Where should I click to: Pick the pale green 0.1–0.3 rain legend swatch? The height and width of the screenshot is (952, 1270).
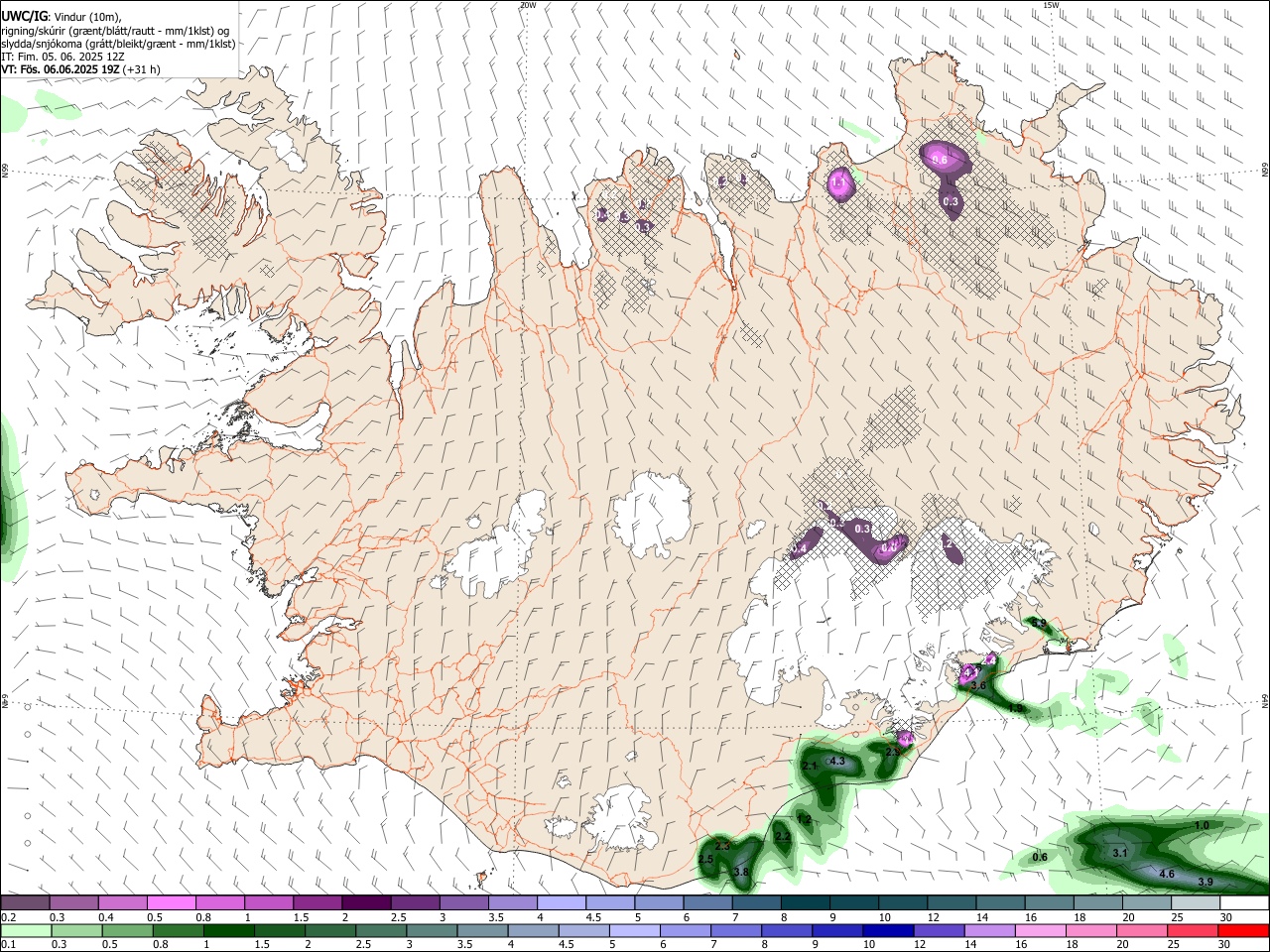tap(26, 930)
